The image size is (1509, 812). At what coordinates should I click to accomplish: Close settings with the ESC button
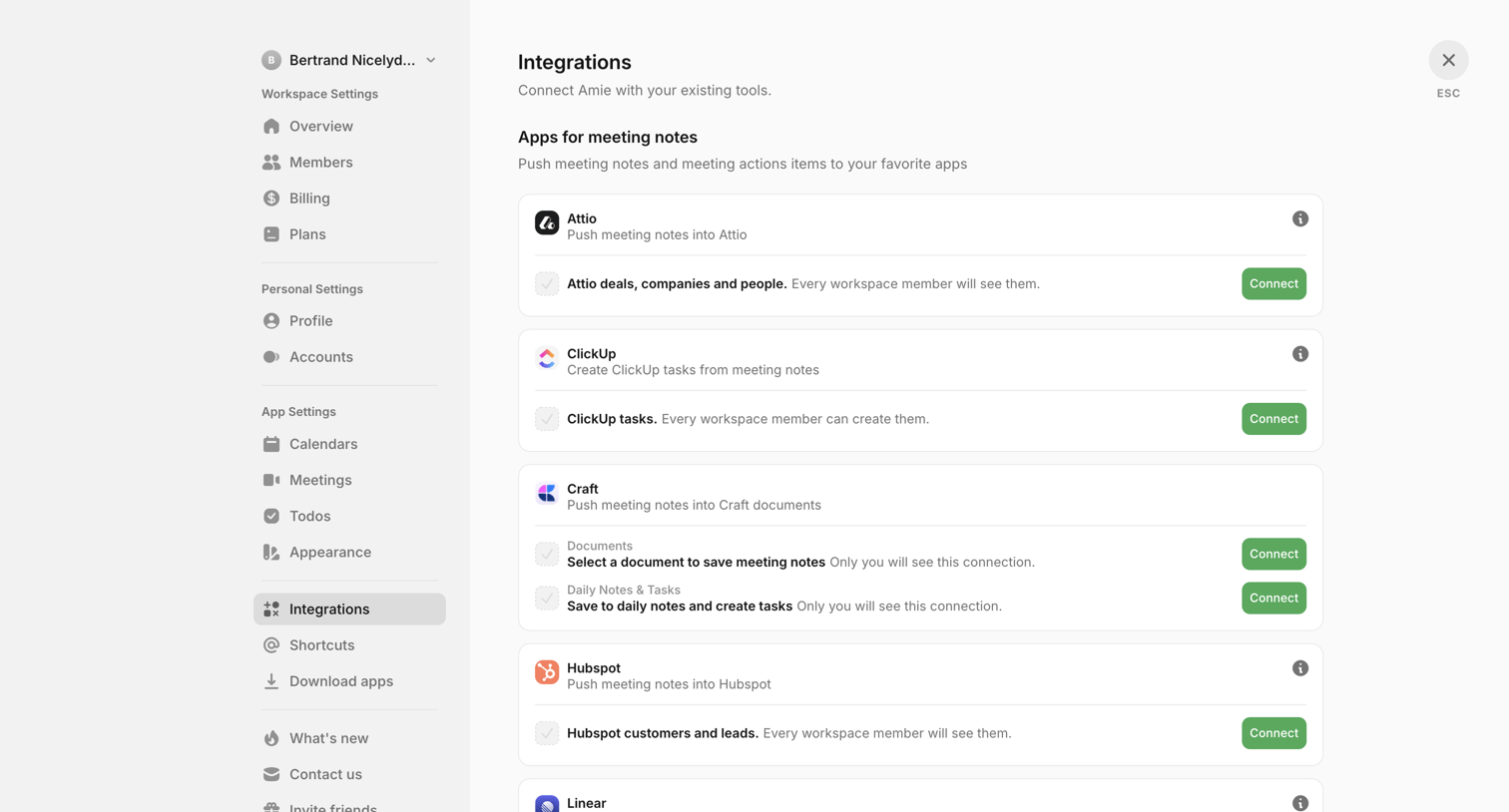(x=1448, y=61)
